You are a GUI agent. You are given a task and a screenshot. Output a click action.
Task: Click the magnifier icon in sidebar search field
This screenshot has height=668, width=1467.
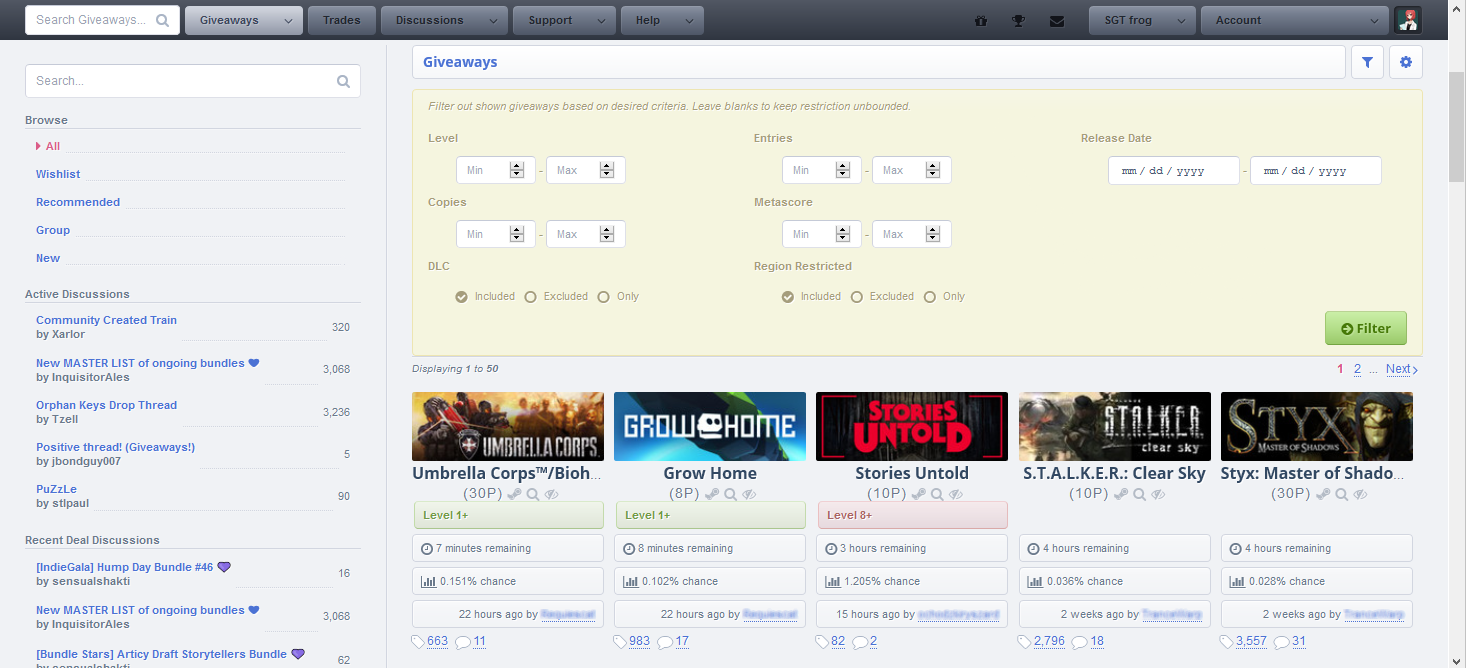[x=343, y=81]
